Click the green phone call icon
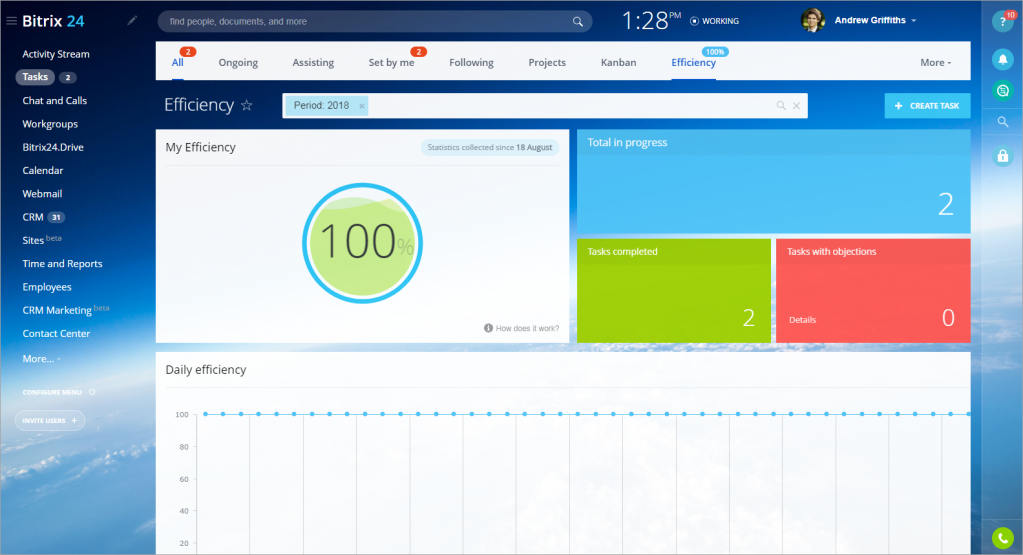This screenshot has height=555, width=1023. click(1003, 537)
